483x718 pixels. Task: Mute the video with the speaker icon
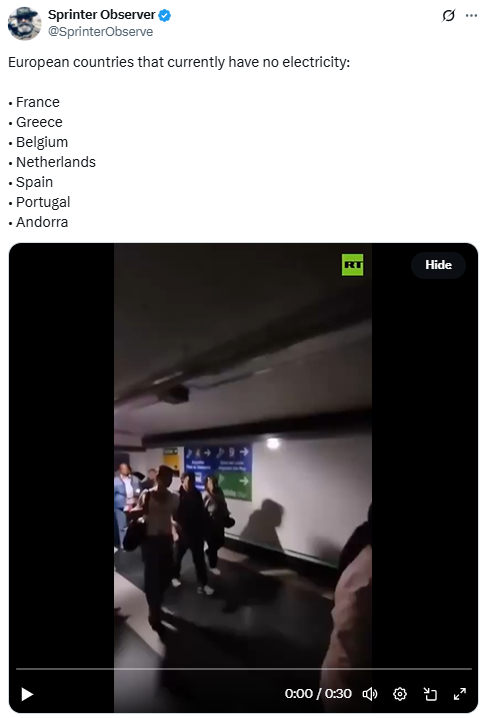click(x=370, y=694)
